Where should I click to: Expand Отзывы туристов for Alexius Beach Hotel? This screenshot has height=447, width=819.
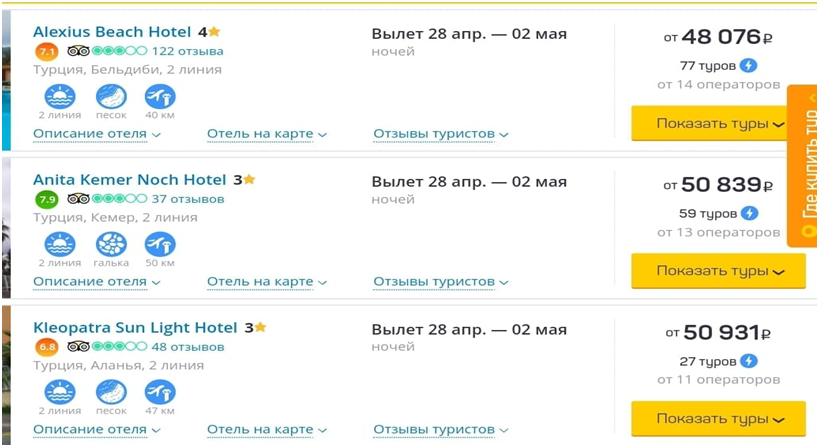[x=440, y=134]
